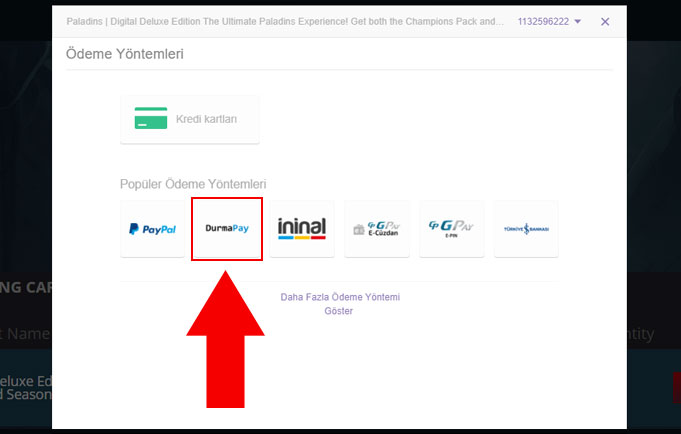Click the Deluxe Edition item in background
This screenshot has height=434, width=681.
tap(25, 381)
